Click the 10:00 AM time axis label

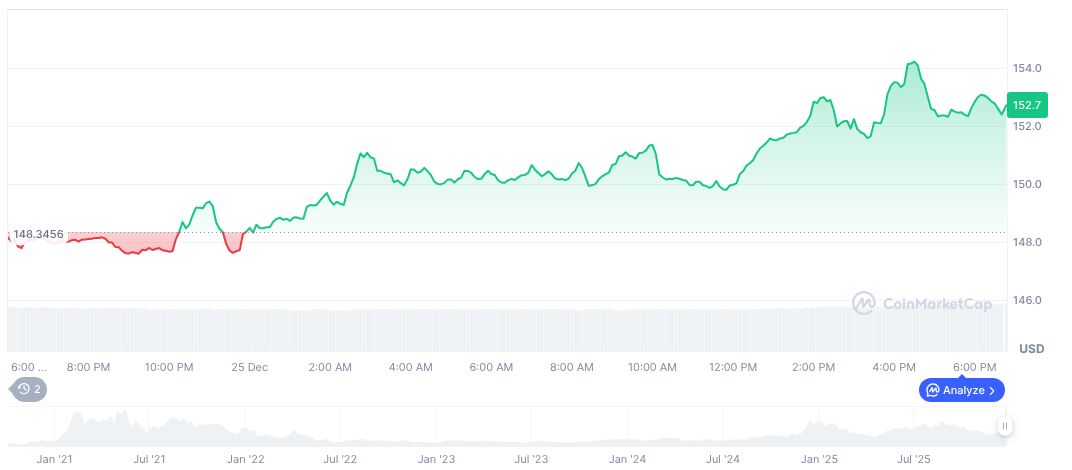pyautogui.click(x=652, y=367)
